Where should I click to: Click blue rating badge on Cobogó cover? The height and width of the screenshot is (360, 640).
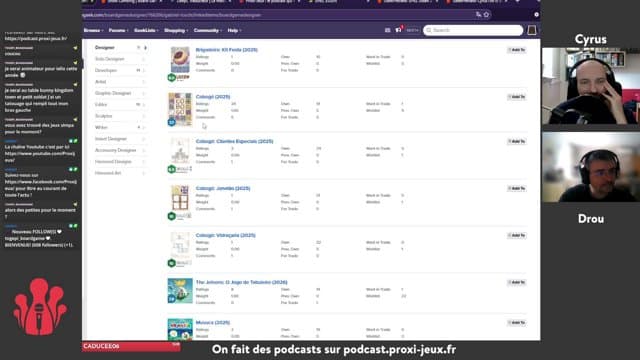click(x=172, y=122)
